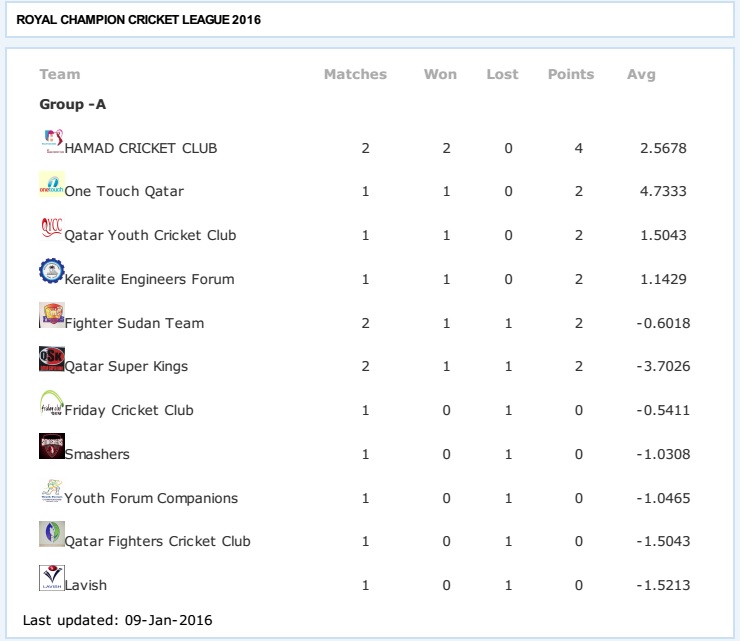
Task: Click the Won column header
Action: [x=440, y=74]
